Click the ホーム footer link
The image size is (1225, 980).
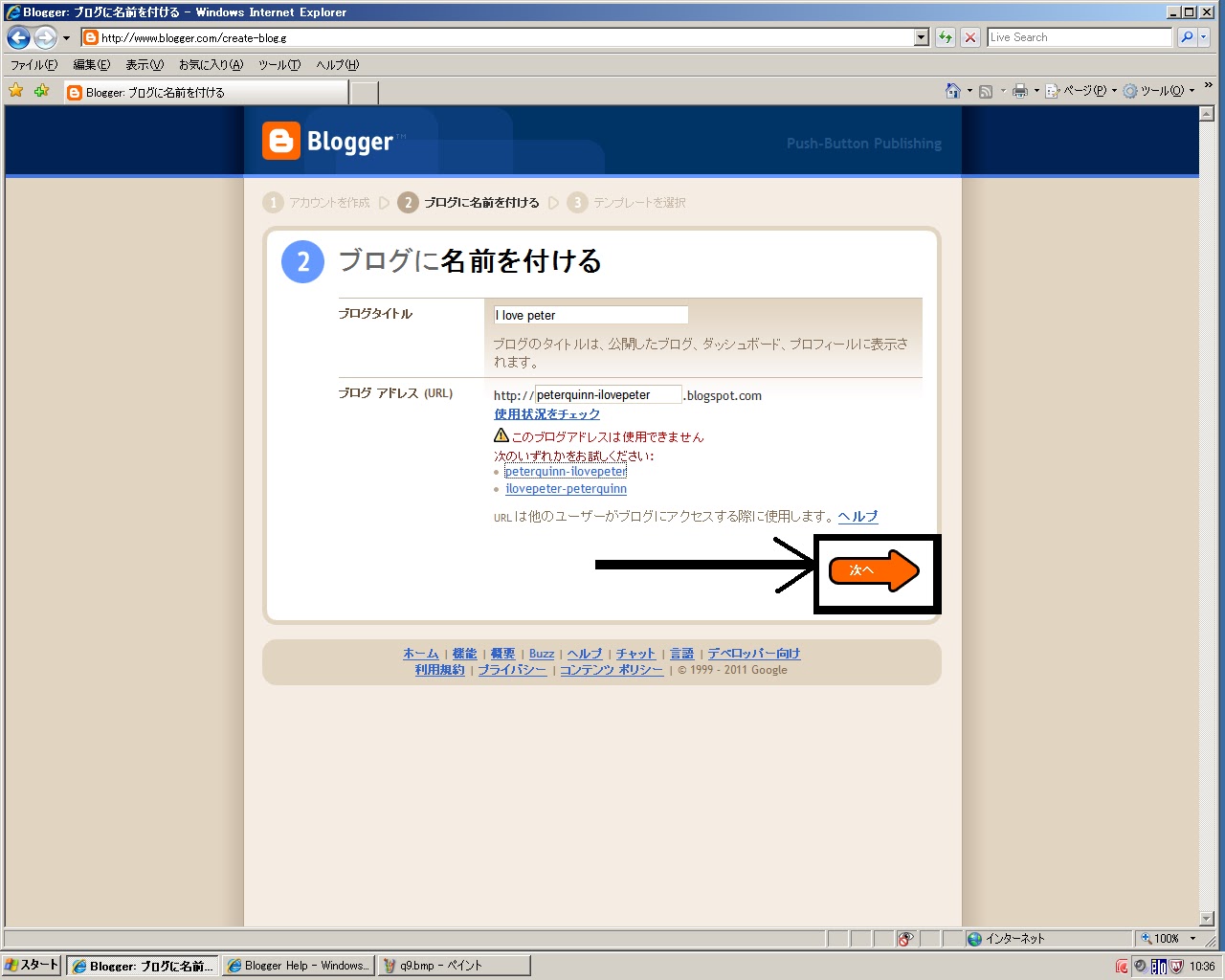421,654
